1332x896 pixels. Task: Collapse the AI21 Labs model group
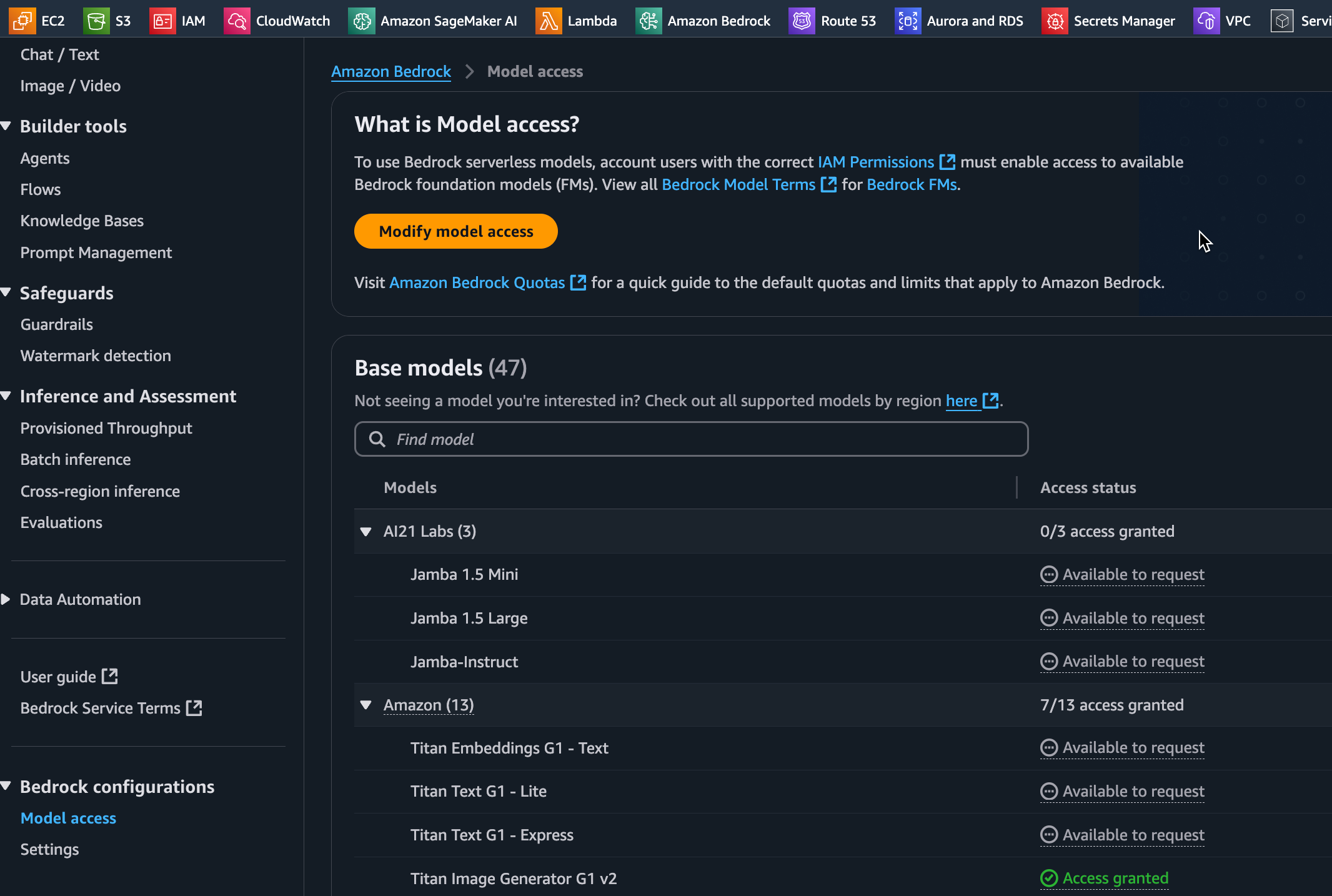366,532
